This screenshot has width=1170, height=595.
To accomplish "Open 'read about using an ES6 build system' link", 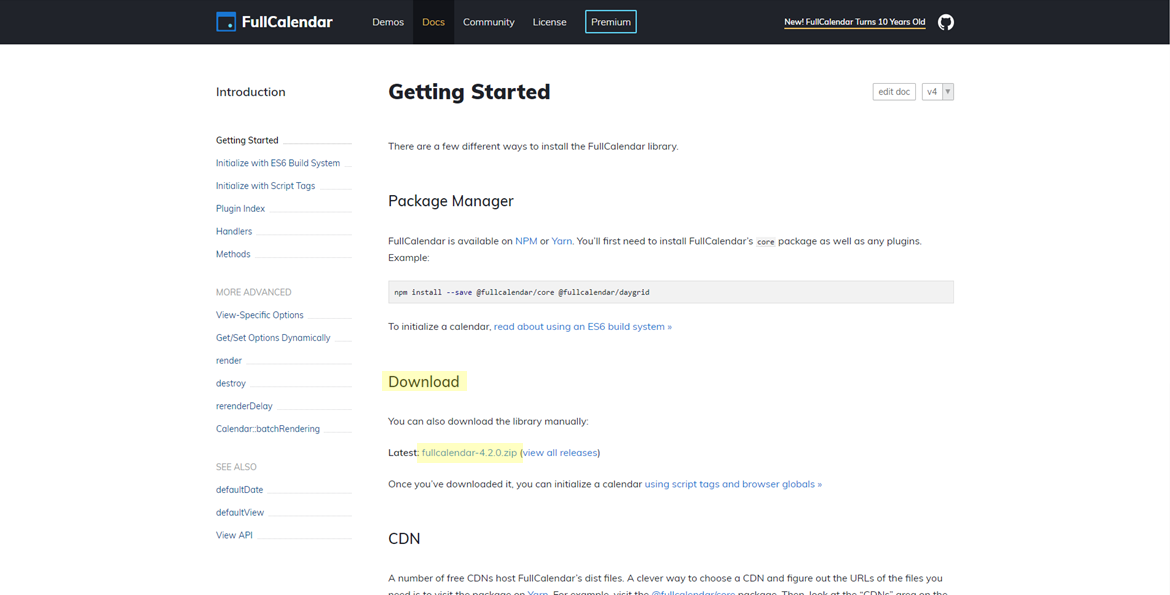I will click(x=583, y=327).
